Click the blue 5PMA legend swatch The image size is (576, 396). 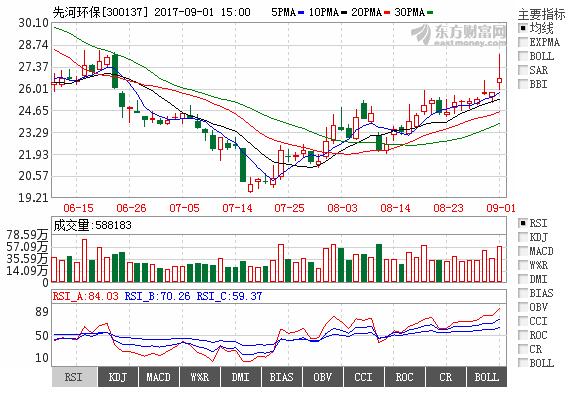tap(302, 13)
